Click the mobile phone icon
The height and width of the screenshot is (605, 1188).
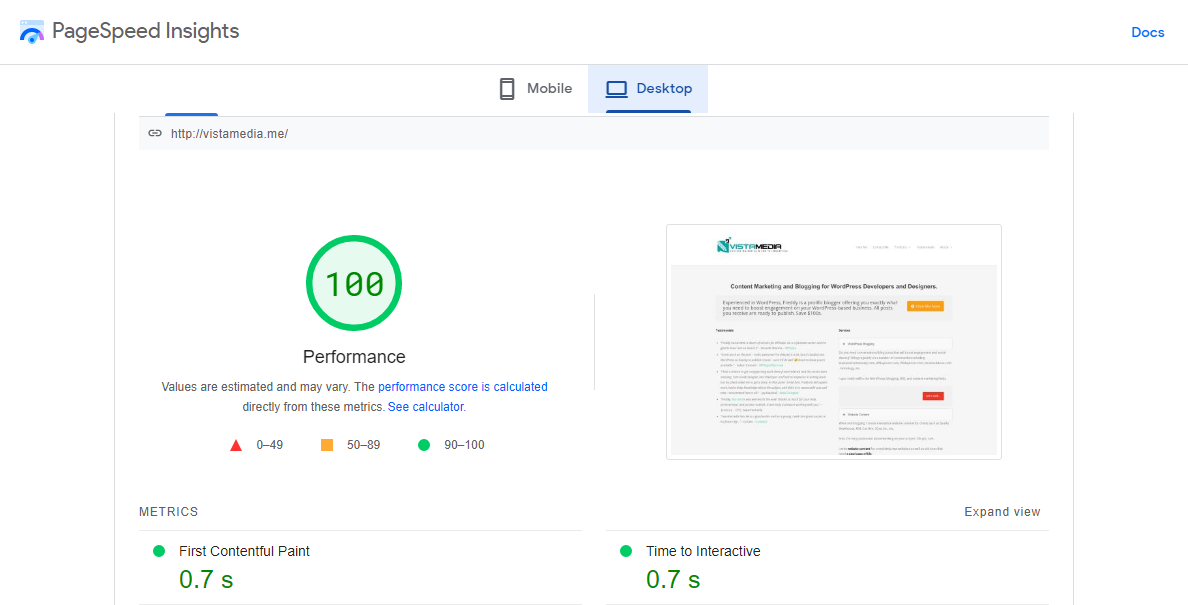pyautogui.click(x=507, y=89)
